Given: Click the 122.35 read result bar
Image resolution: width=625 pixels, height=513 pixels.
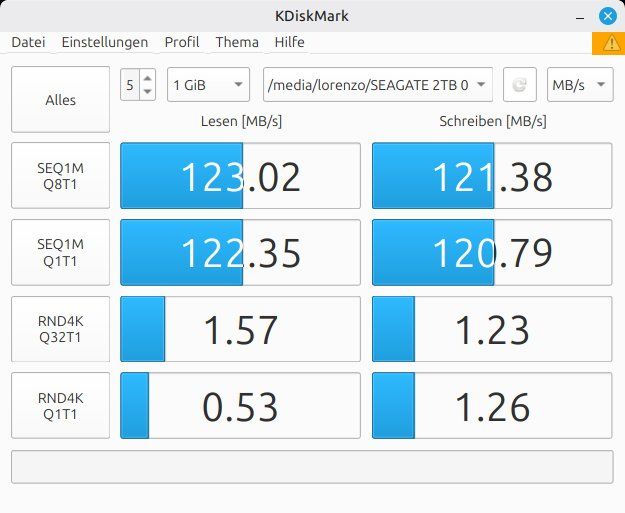Looking at the screenshot, I should 240,252.
